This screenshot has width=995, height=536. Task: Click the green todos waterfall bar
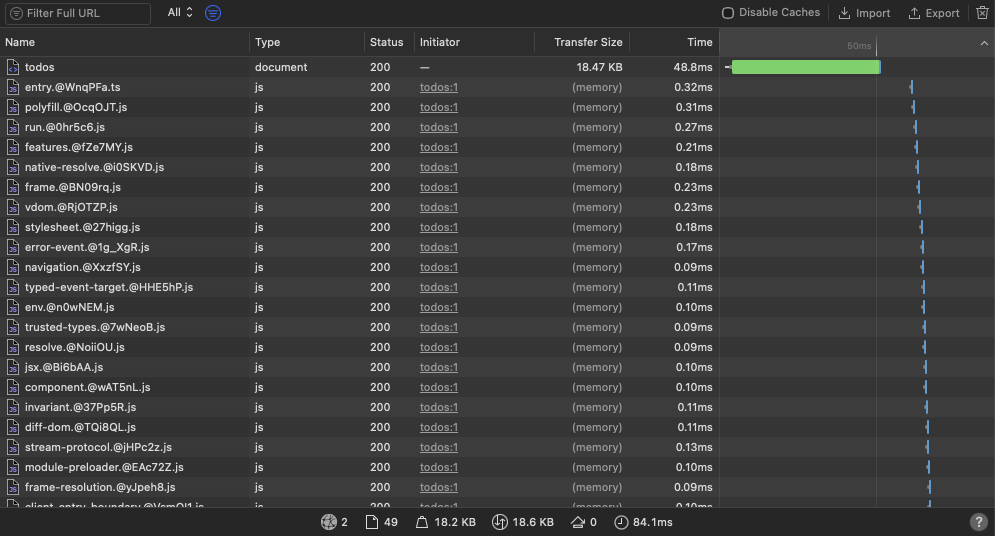click(x=806, y=67)
